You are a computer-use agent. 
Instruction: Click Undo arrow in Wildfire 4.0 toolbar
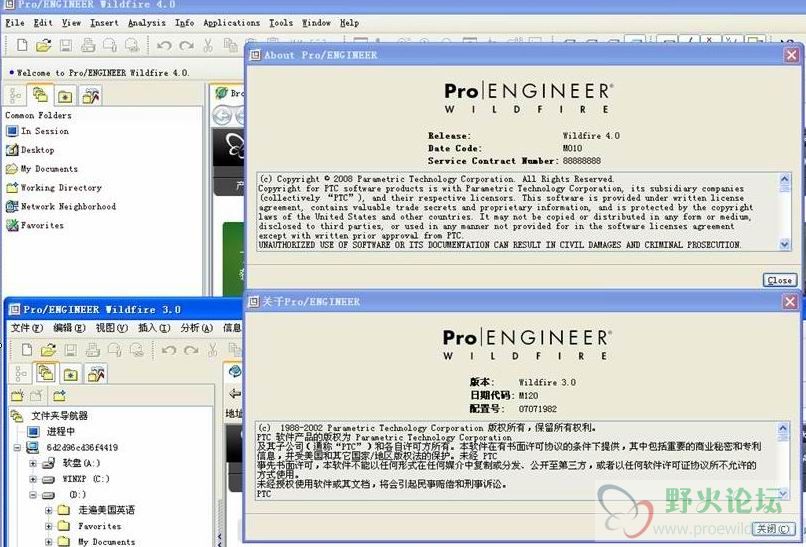pos(164,46)
